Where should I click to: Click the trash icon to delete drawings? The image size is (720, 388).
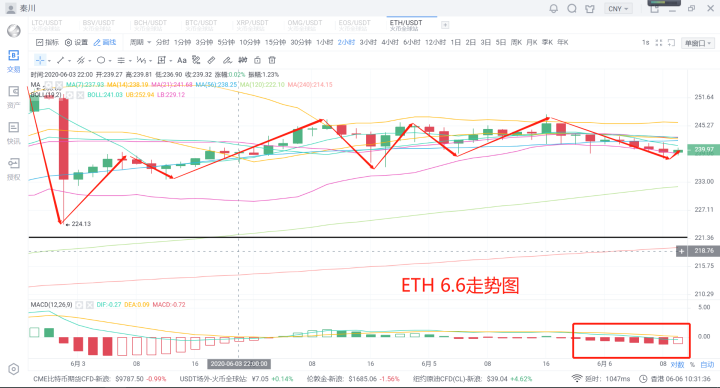point(272,60)
